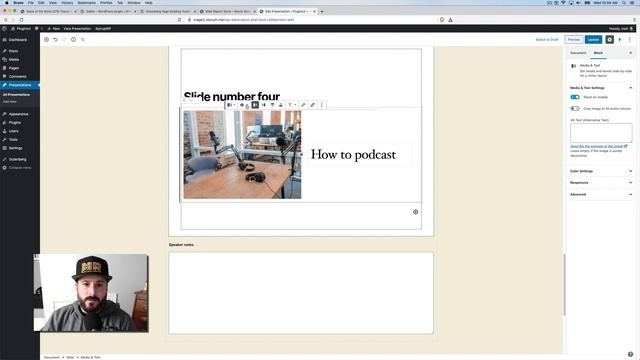This screenshot has height=360, width=640.
Task: Open the content structure info icon
Action: tap(73, 40)
